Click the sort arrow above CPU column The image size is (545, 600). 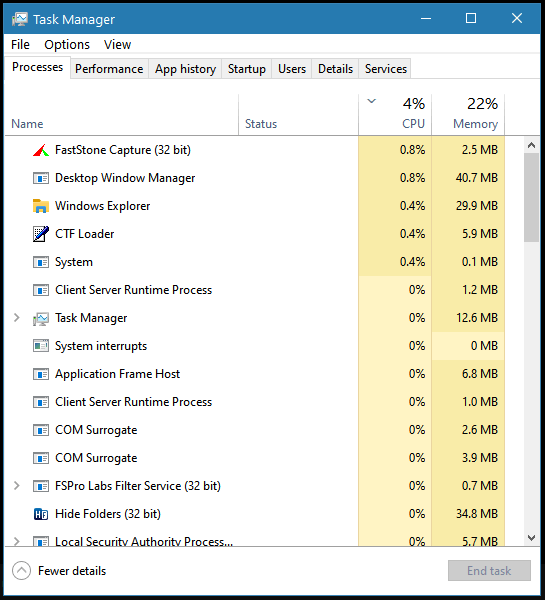(x=371, y=101)
